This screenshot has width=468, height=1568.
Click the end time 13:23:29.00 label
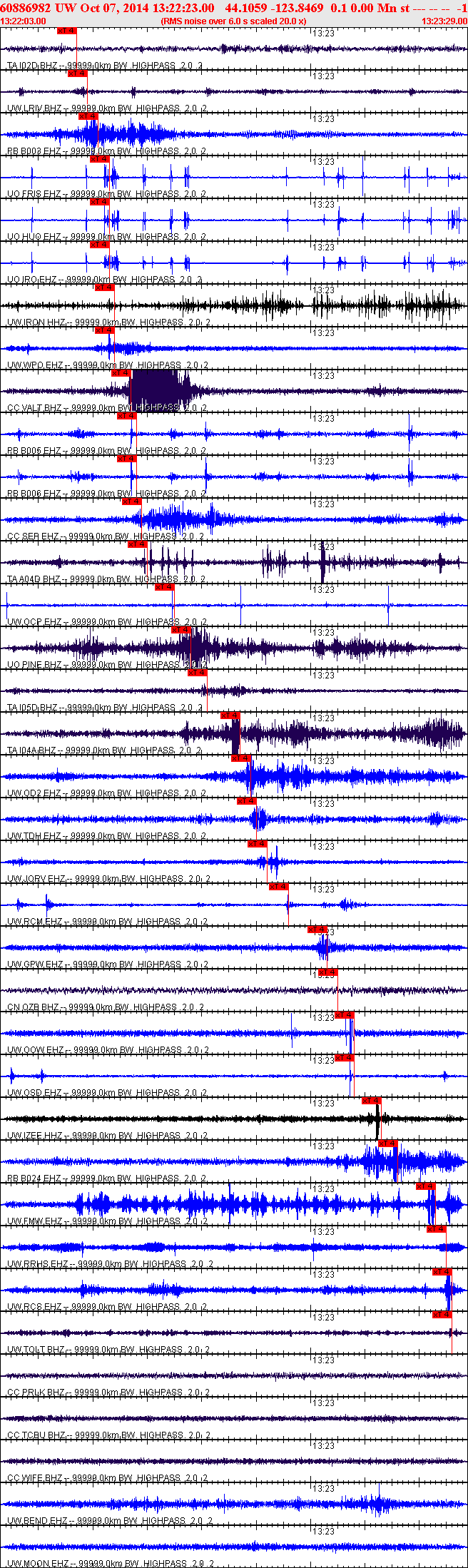(444, 21)
